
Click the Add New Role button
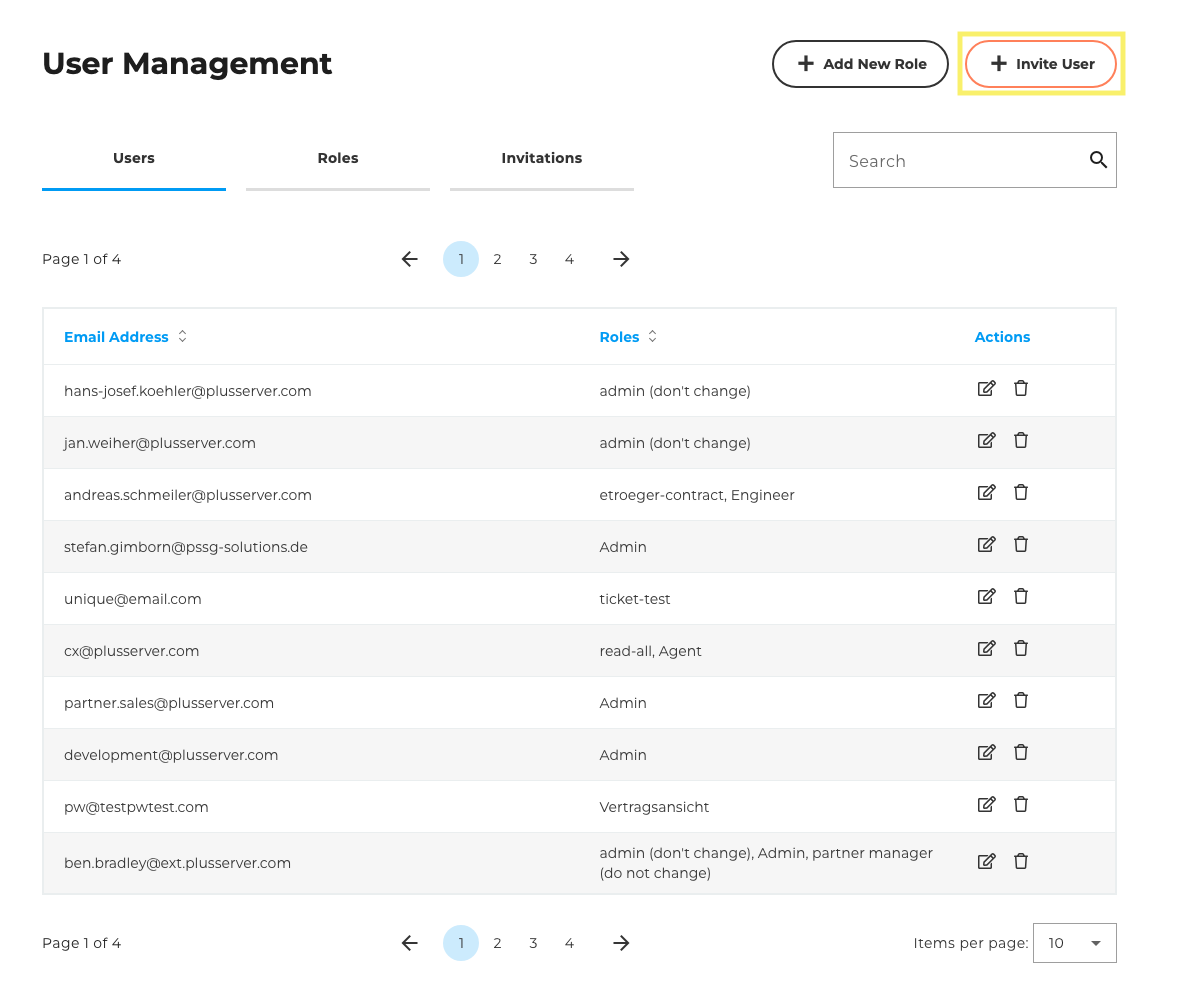pyautogui.click(x=860, y=63)
